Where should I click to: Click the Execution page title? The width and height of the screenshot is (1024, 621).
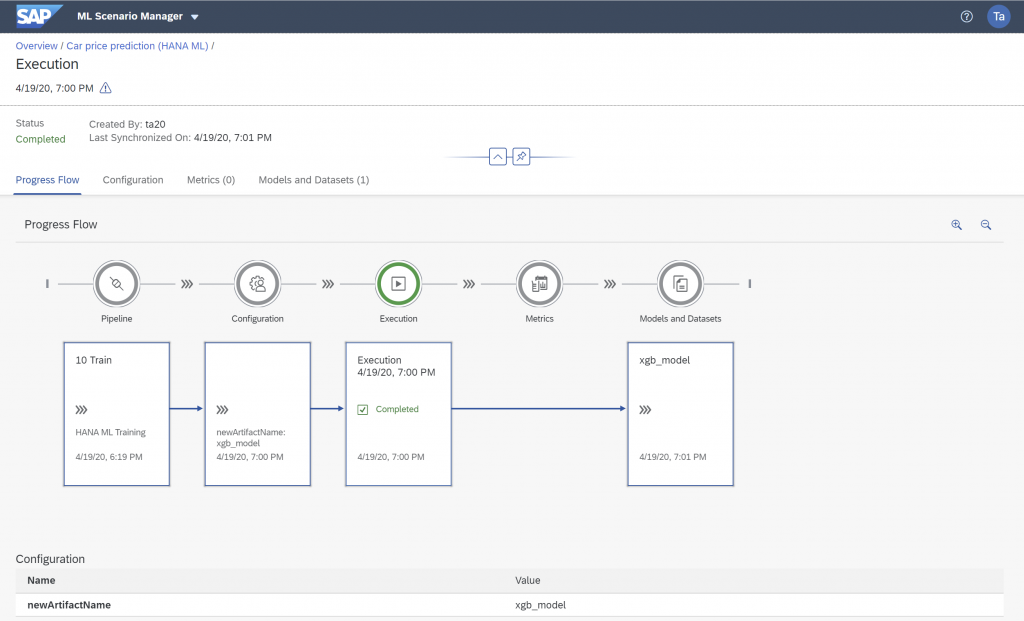pos(47,64)
